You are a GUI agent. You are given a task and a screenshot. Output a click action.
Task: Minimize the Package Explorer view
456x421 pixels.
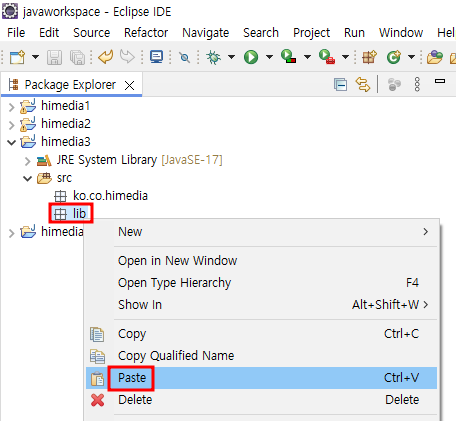click(x=440, y=81)
